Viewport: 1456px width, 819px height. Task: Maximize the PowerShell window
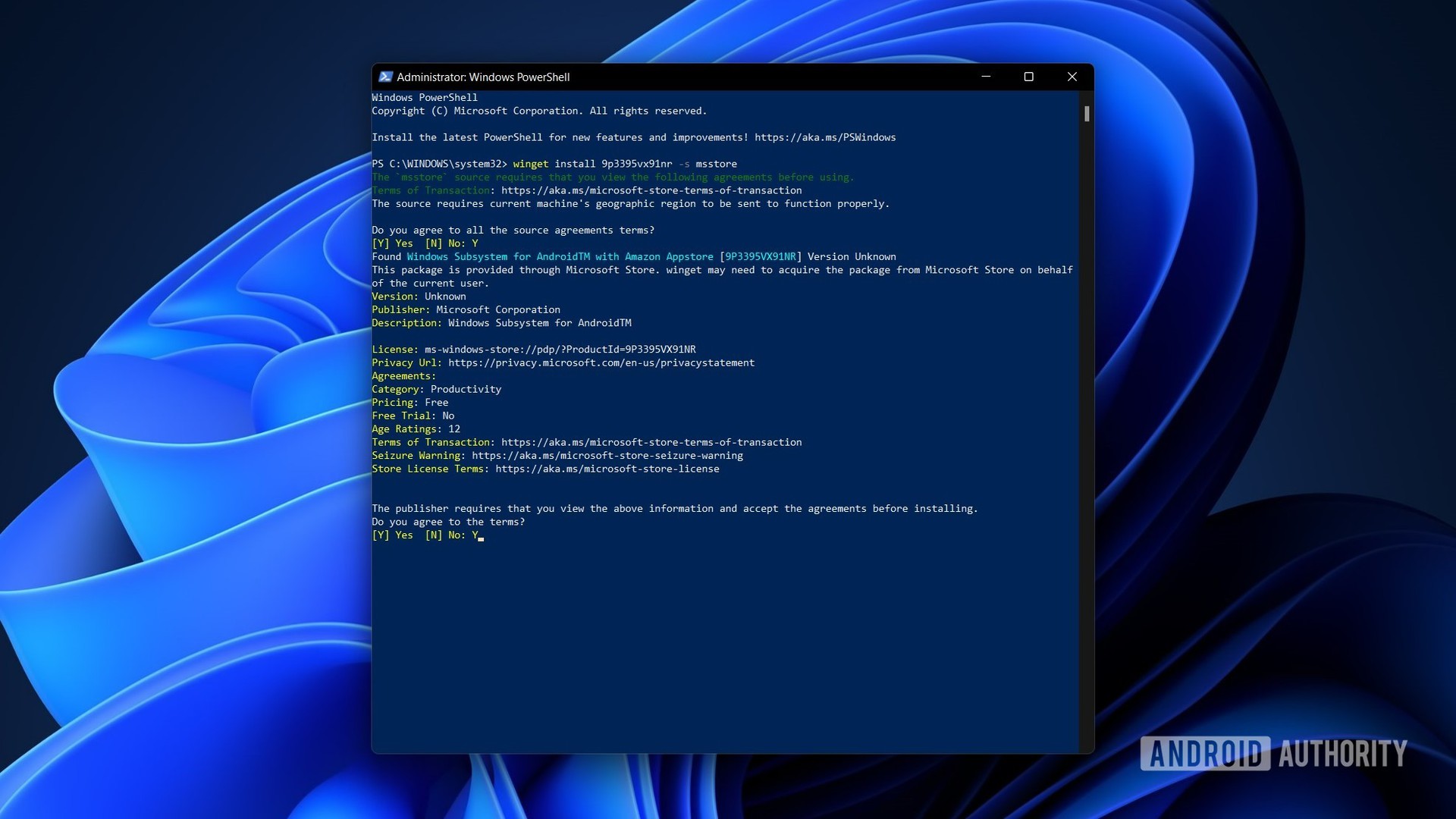tap(1029, 77)
